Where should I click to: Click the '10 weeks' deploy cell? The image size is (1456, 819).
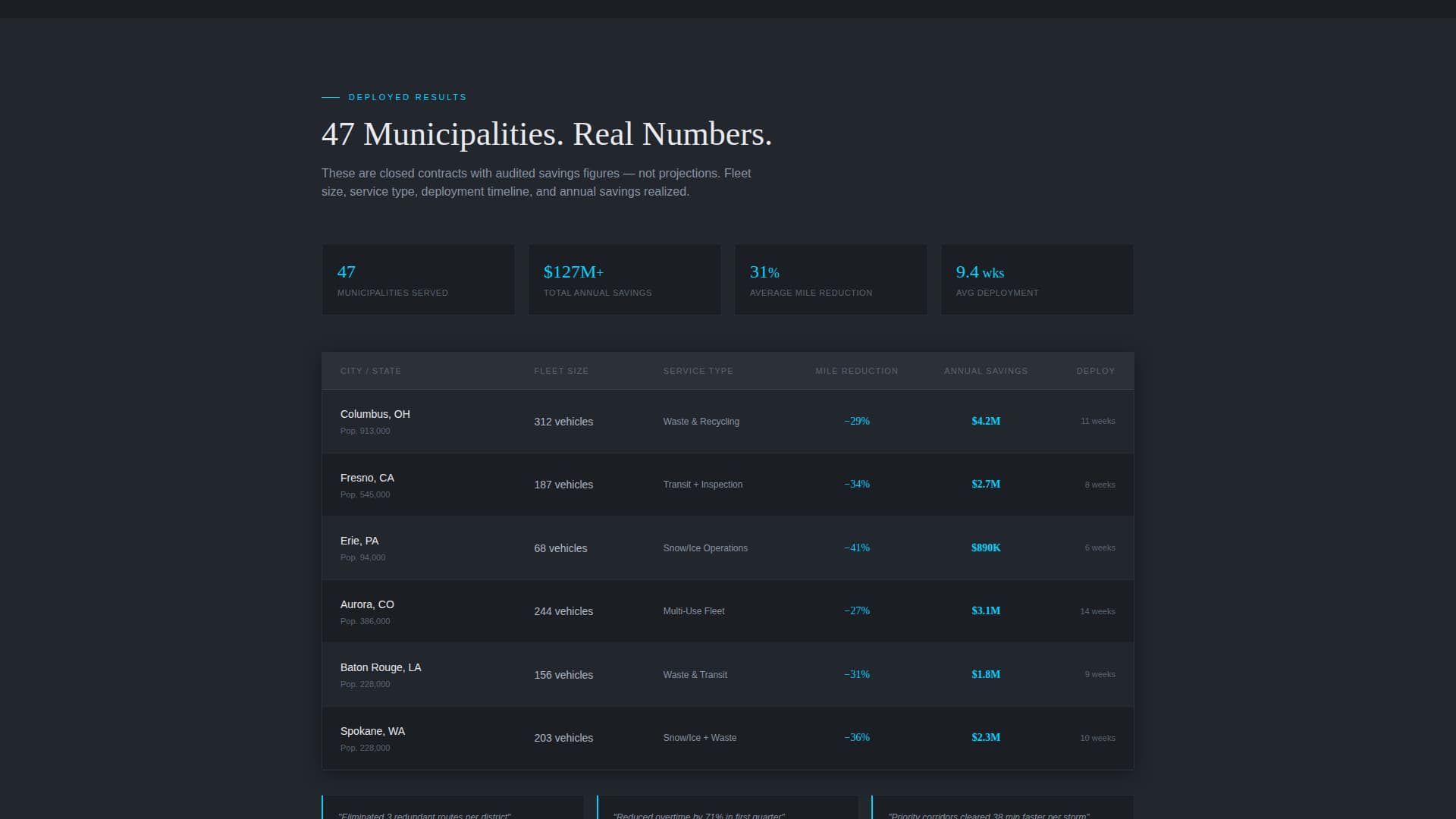click(x=1098, y=738)
